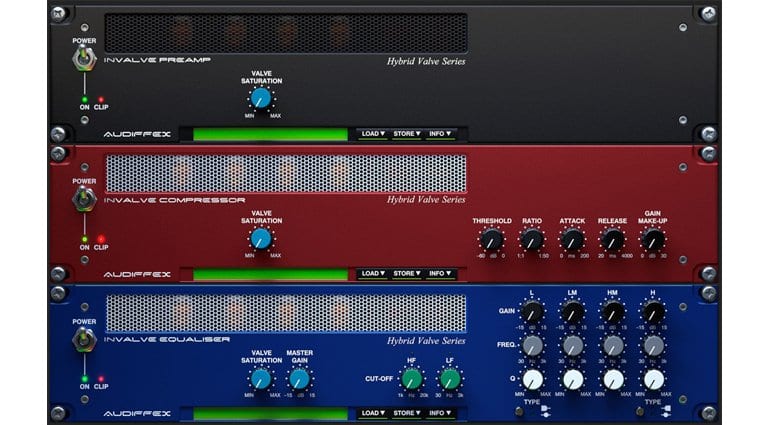Viewport: 770px width, 425px height.
Task: Click the L band peak type icon
Action: click(546, 415)
